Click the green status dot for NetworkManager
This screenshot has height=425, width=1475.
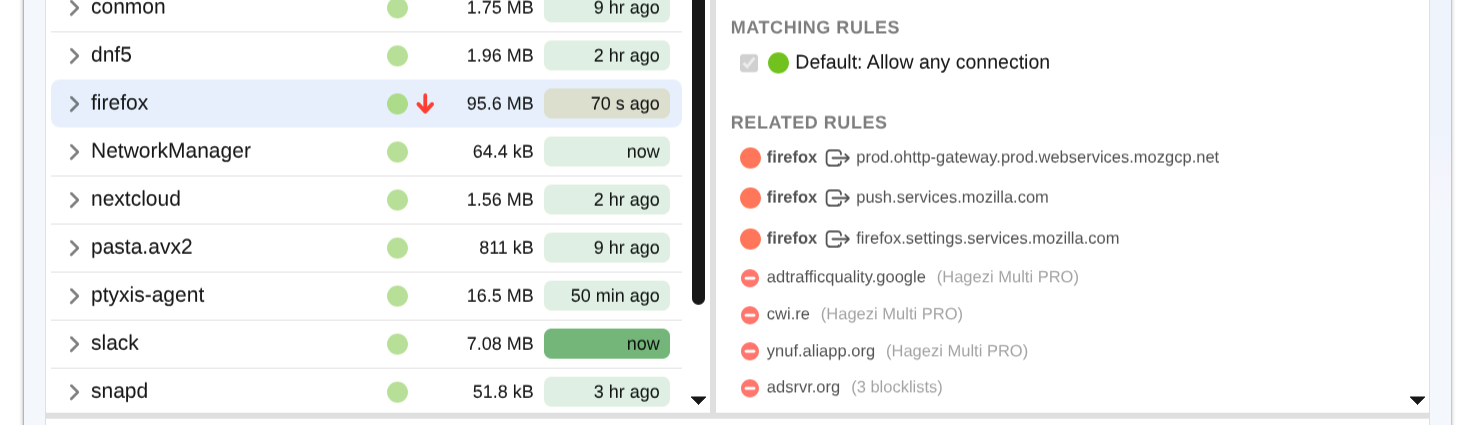[398, 152]
